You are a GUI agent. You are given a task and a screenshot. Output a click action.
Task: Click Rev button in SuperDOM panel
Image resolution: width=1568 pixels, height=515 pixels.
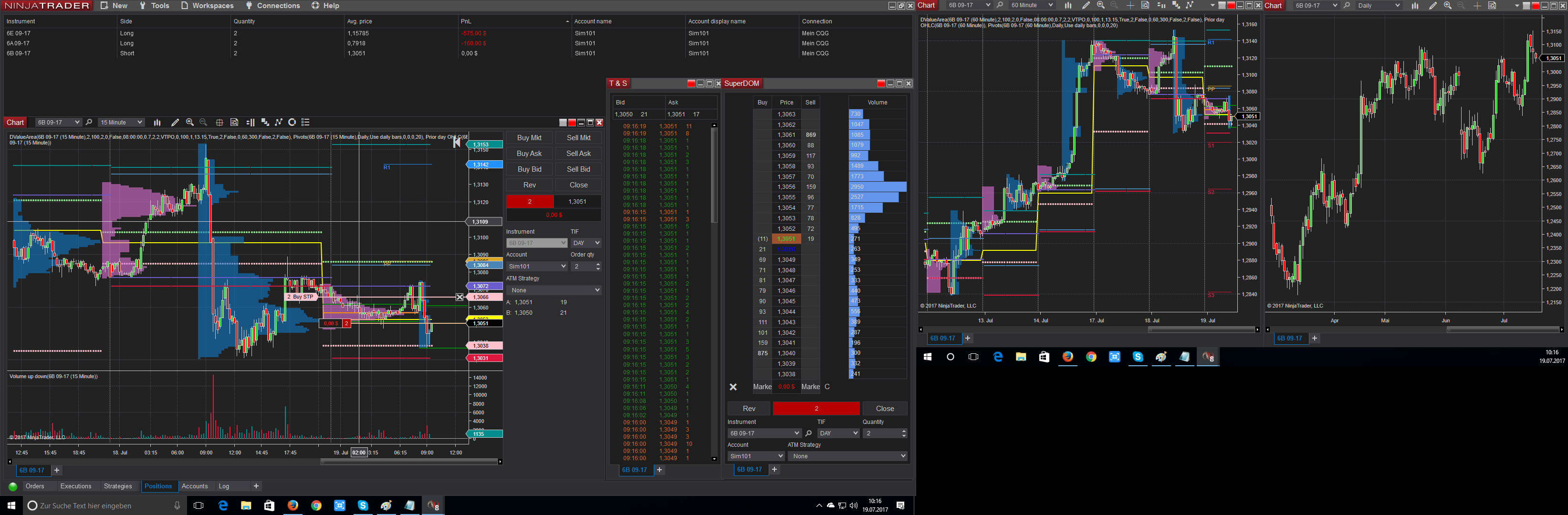[x=749, y=409]
